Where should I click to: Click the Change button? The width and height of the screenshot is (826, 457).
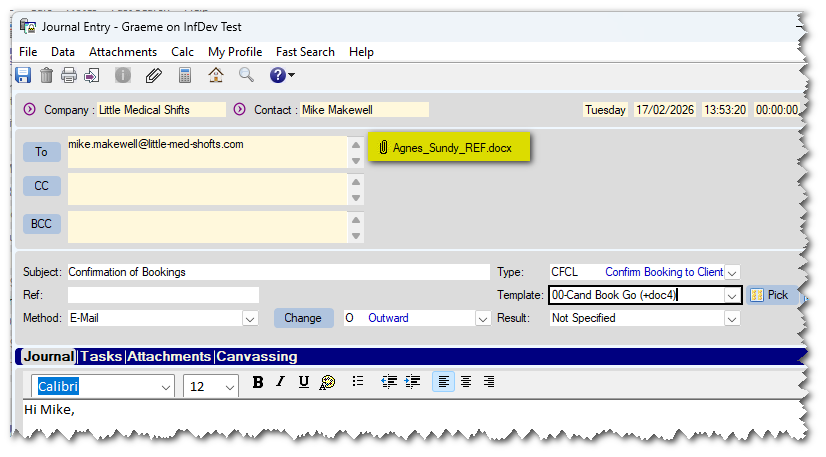coord(303,318)
